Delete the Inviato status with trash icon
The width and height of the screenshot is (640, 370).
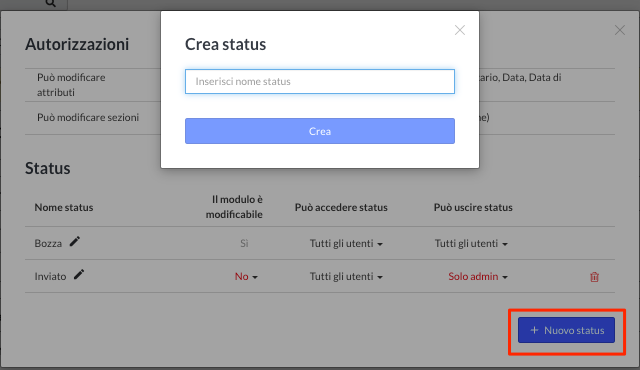point(594,277)
